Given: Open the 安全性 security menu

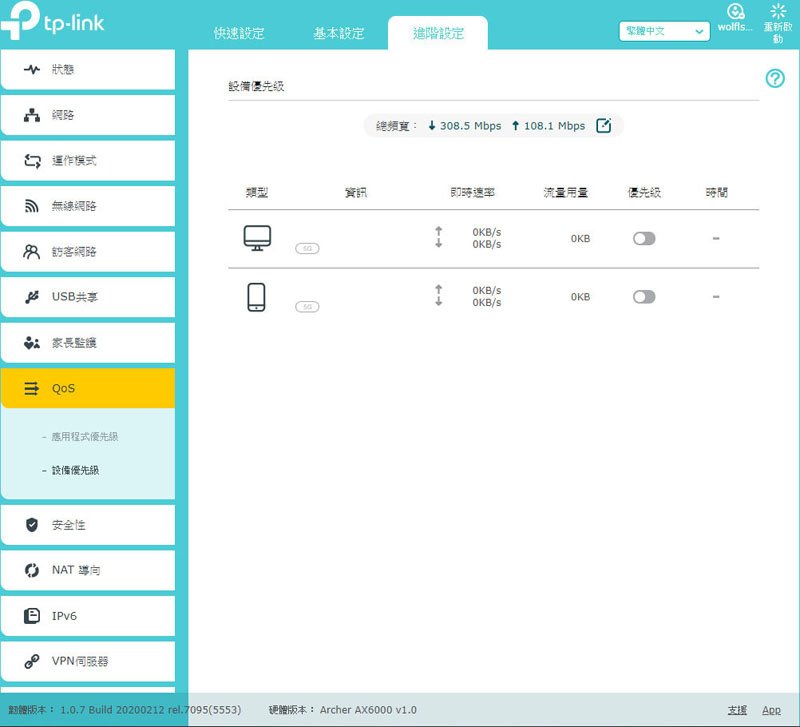Looking at the screenshot, I should [x=88, y=524].
